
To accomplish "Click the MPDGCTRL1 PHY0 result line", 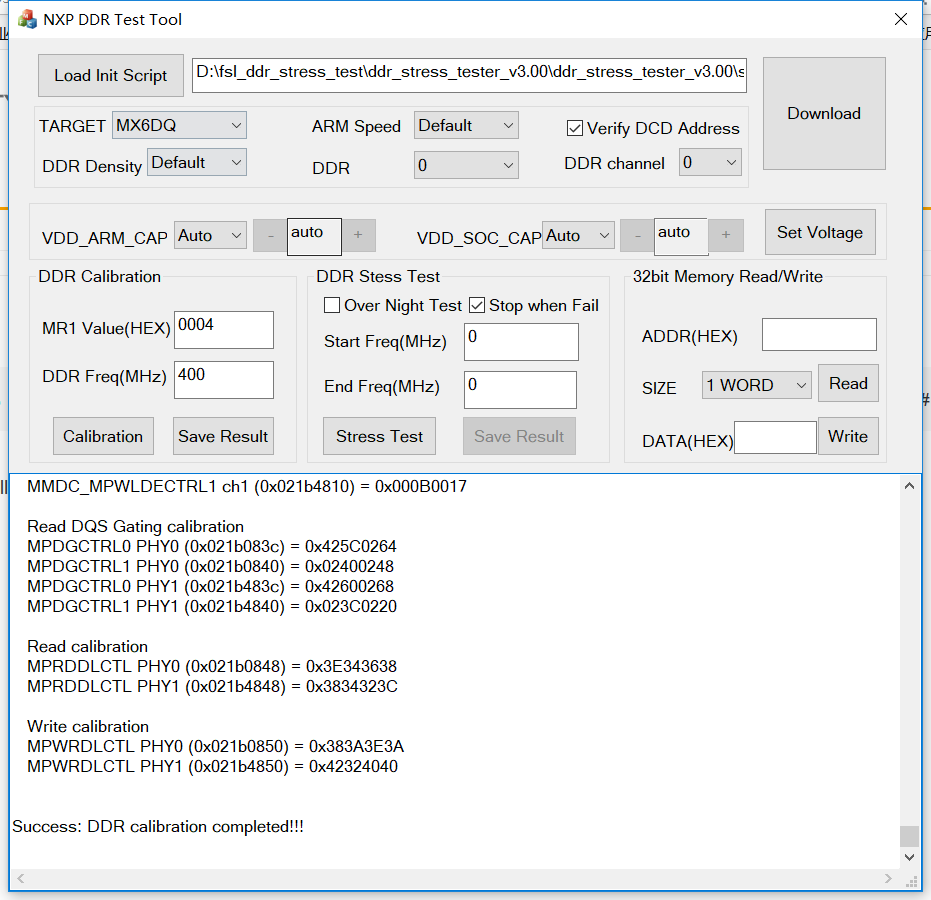I will point(211,566).
